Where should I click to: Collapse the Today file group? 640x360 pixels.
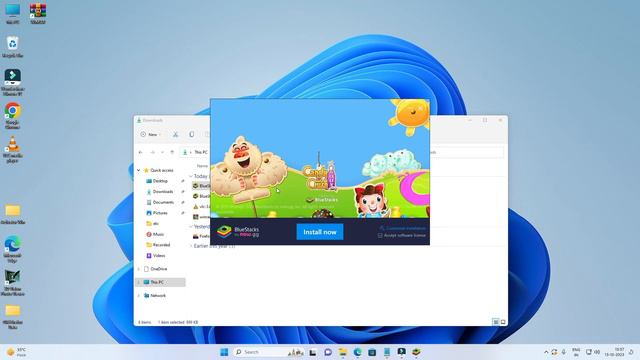191,176
